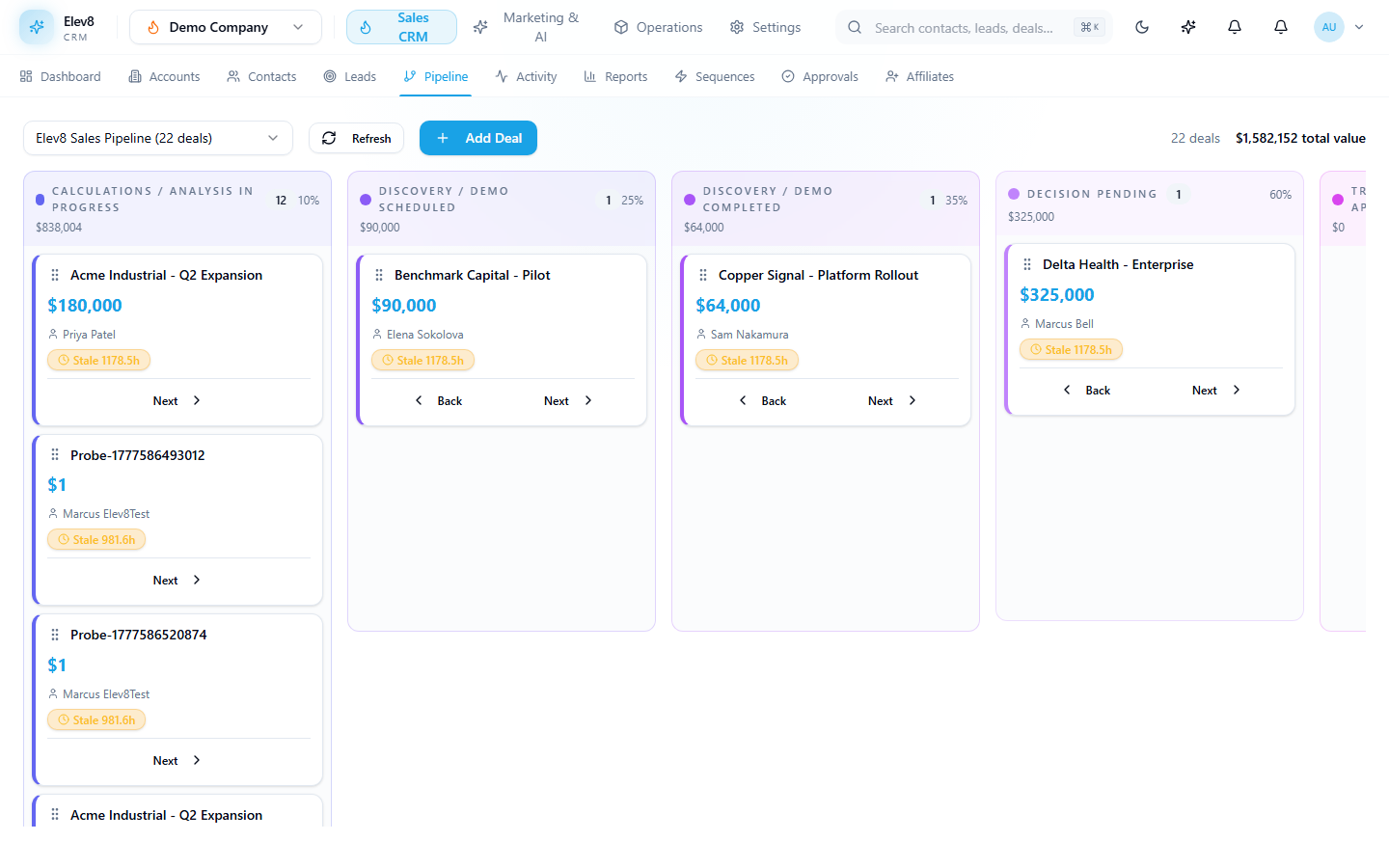
Task: Click the search magnifier icon
Action: click(855, 28)
